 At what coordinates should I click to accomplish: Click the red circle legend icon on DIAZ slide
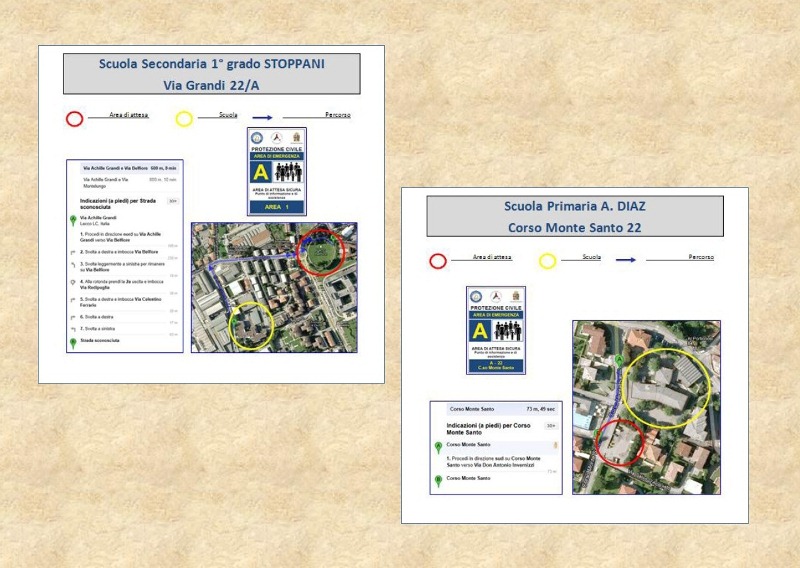click(438, 261)
